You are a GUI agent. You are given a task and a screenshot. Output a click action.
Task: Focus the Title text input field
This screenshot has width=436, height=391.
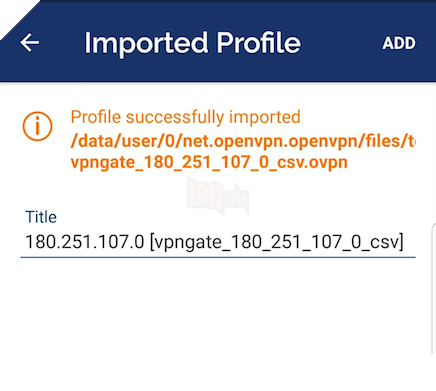coord(218,242)
